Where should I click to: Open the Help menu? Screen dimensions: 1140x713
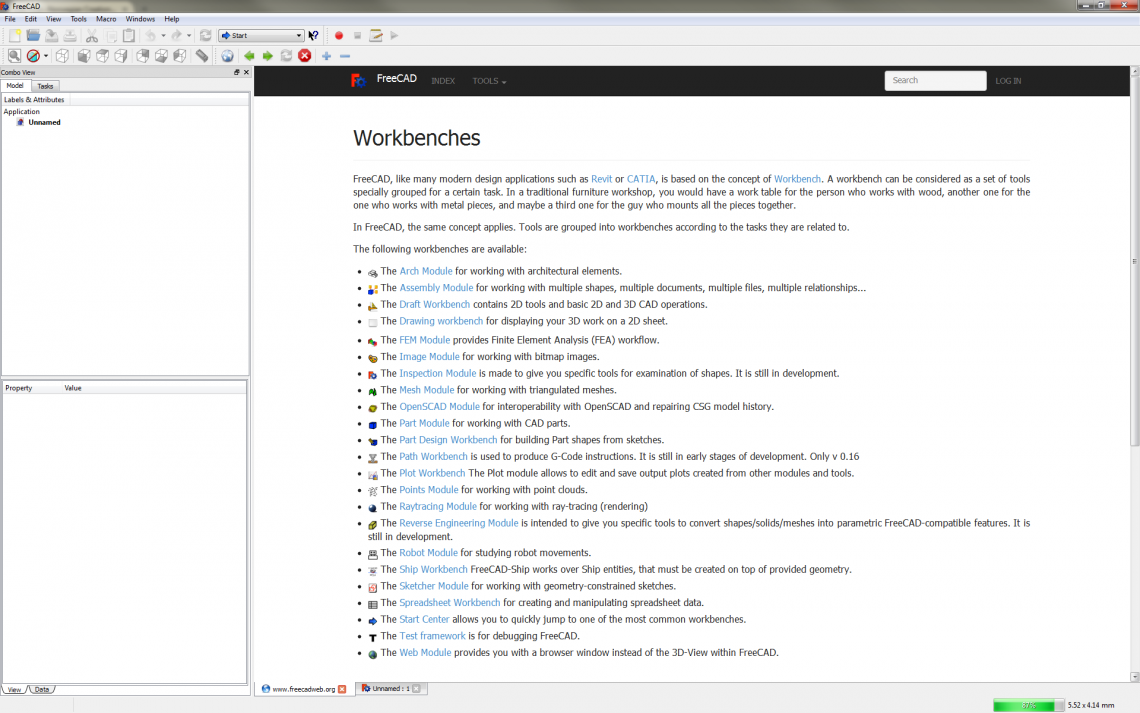pos(172,19)
